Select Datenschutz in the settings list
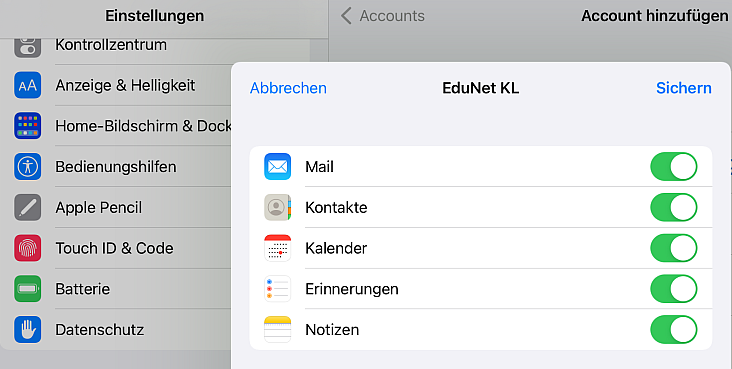This screenshot has width=732, height=369. 122,329
